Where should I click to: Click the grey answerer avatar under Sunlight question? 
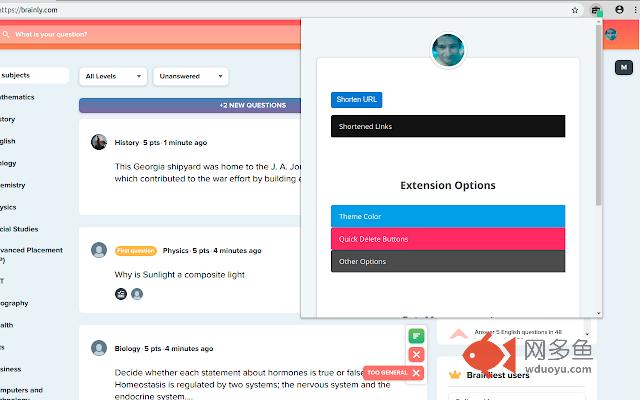pyautogui.click(x=137, y=294)
